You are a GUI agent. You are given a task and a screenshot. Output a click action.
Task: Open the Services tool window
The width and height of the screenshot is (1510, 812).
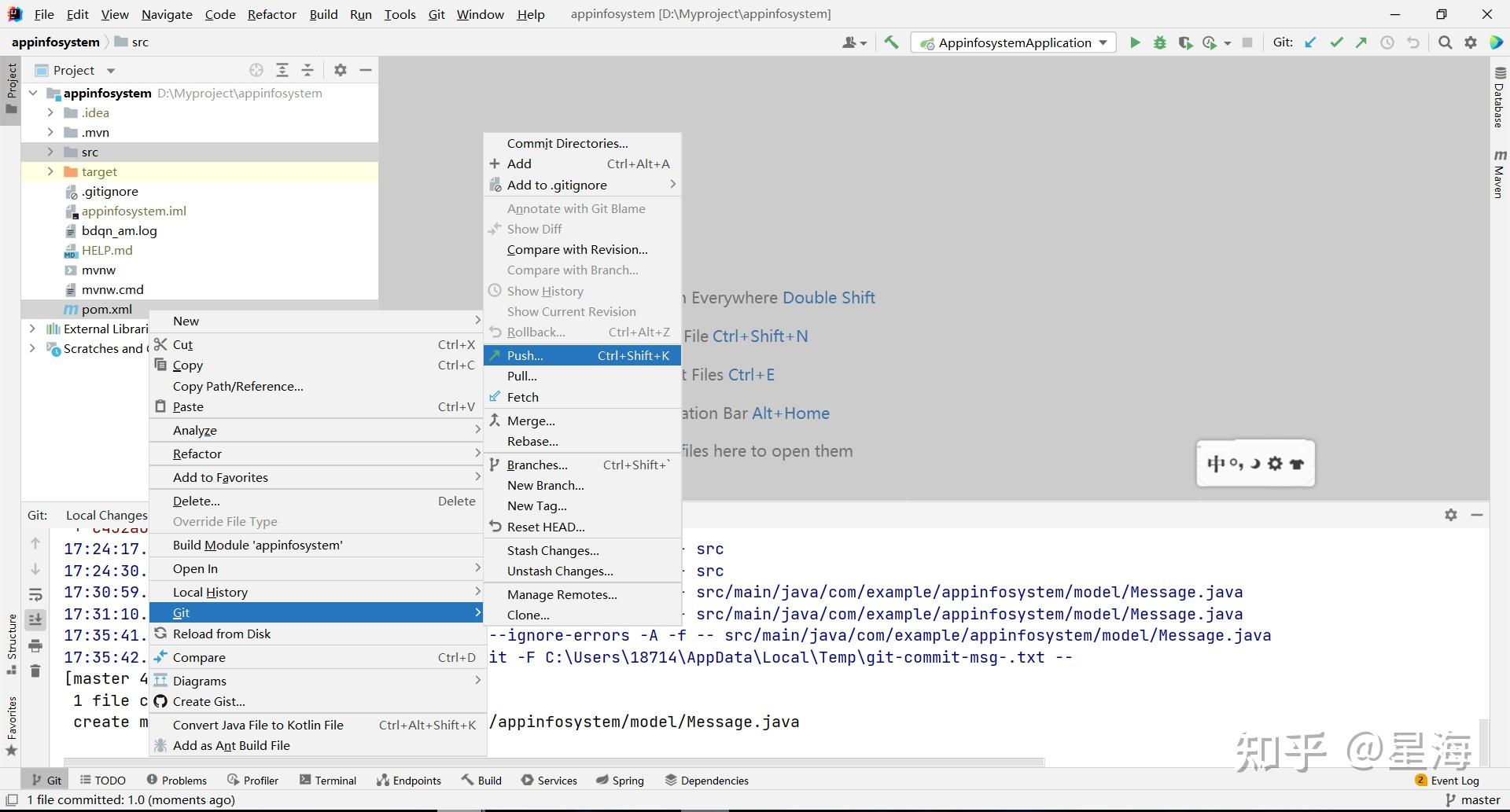coord(549,780)
